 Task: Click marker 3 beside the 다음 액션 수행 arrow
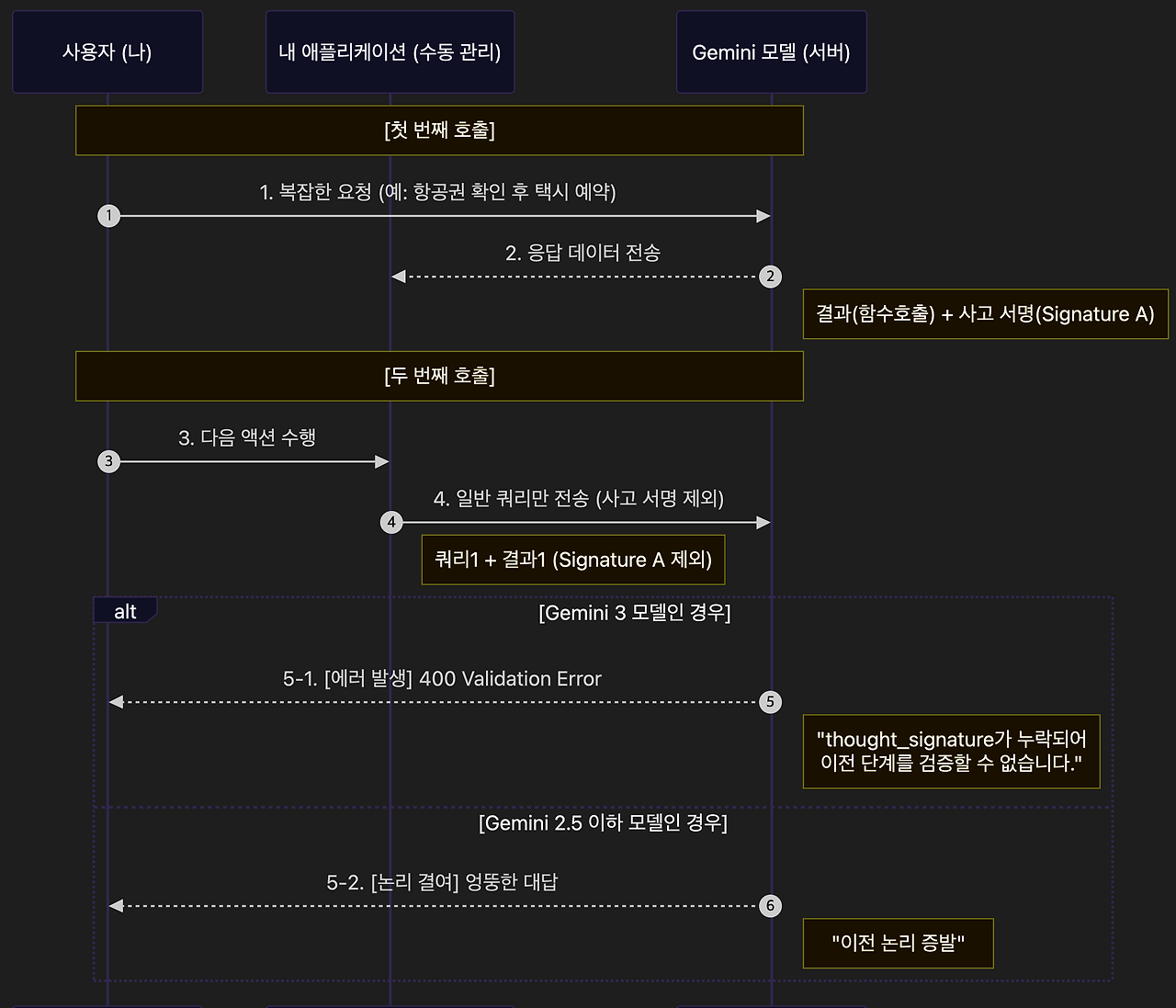108,461
